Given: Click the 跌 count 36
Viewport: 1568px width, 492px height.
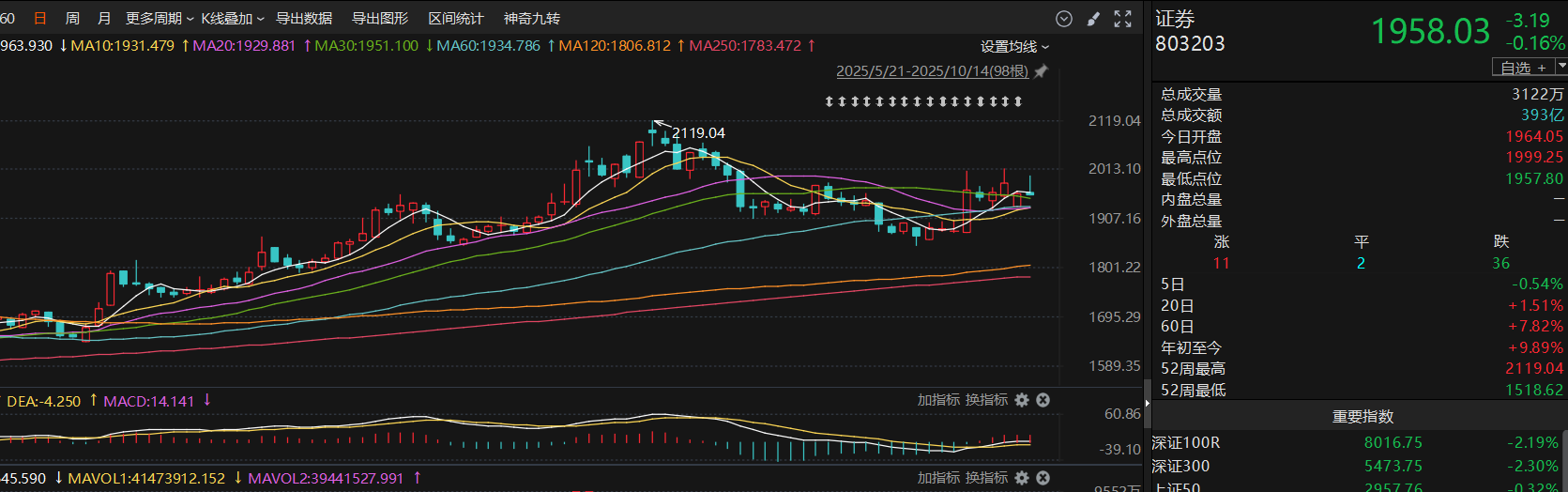Looking at the screenshot, I should (x=1501, y=263).
